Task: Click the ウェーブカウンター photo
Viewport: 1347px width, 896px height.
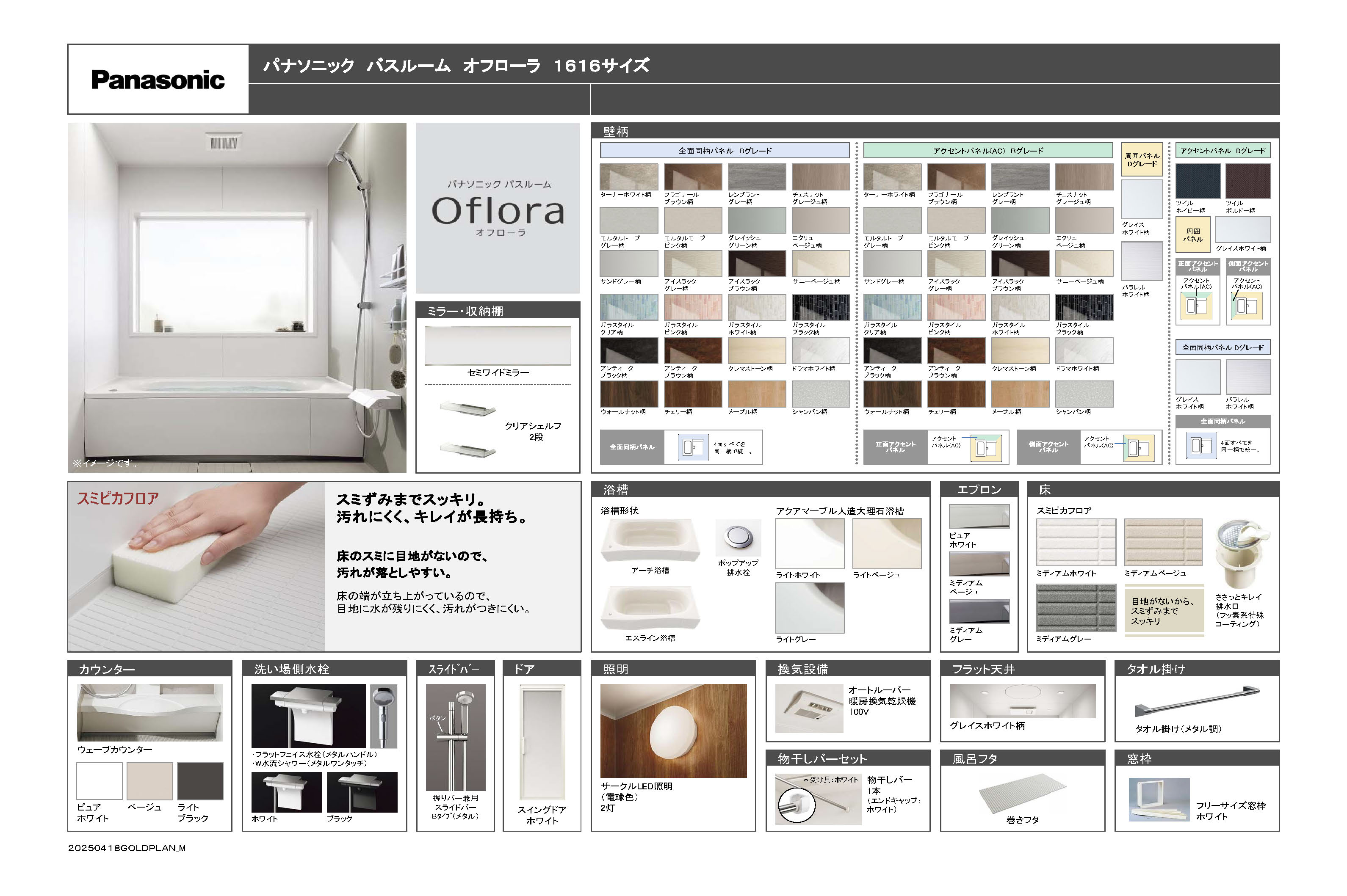Action: (150, 713)
